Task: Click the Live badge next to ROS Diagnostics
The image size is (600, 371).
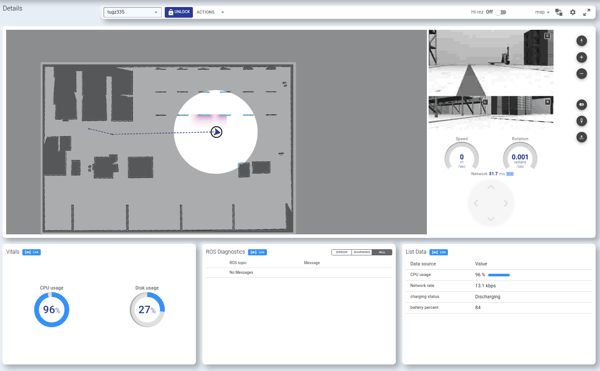Action: (258, 252)
